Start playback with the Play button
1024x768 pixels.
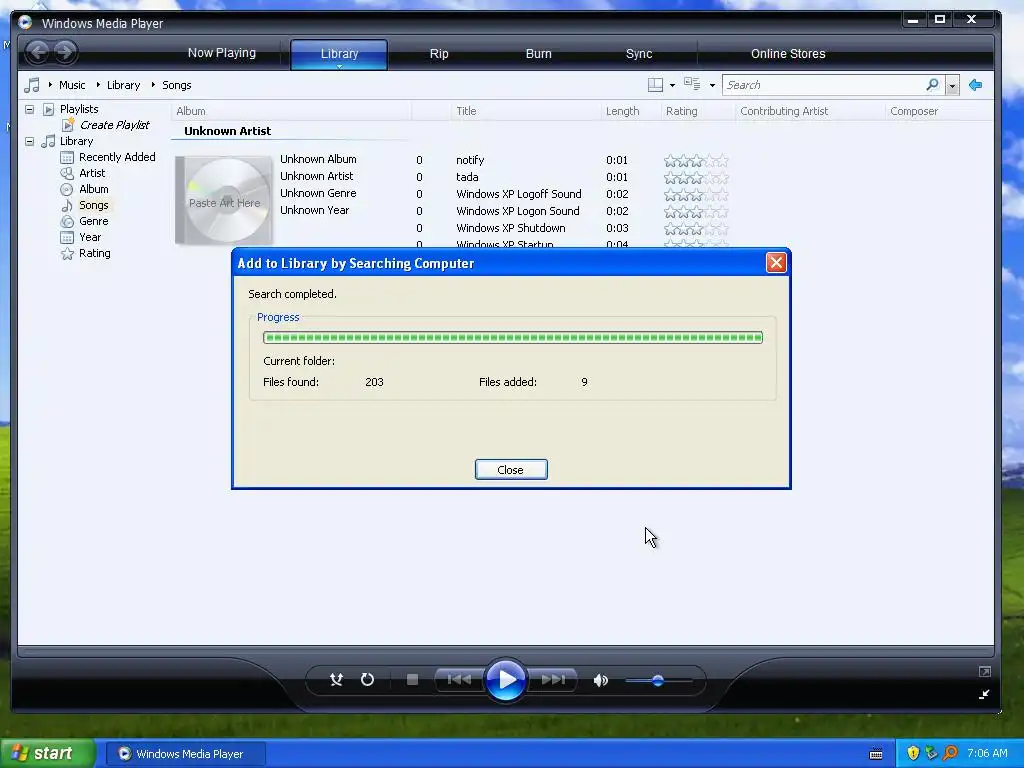505,680
